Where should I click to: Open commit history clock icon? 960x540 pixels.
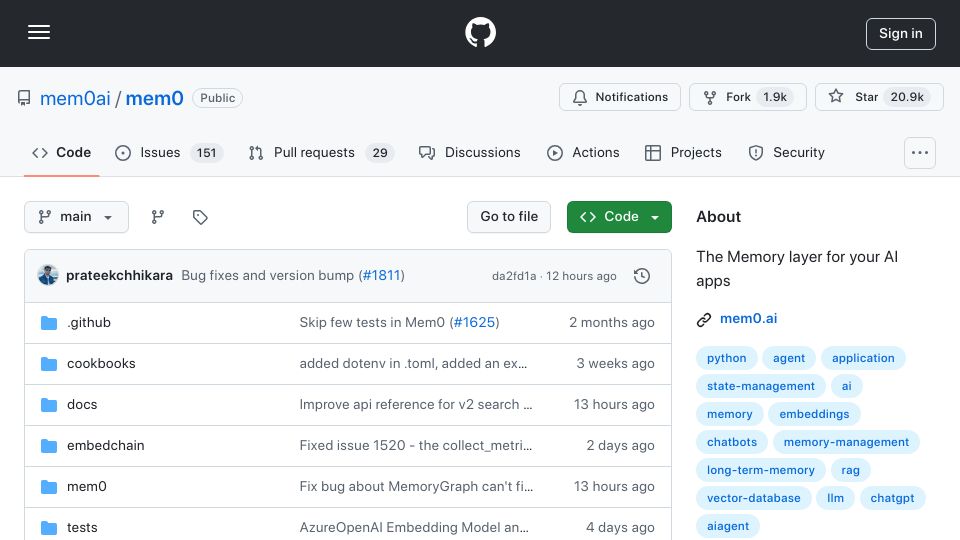(642, 276)
